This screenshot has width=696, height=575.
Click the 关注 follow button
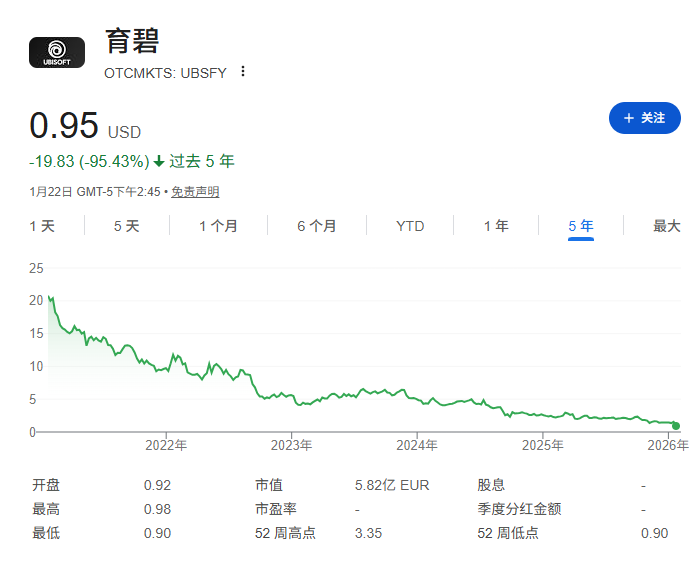point(645,118)
